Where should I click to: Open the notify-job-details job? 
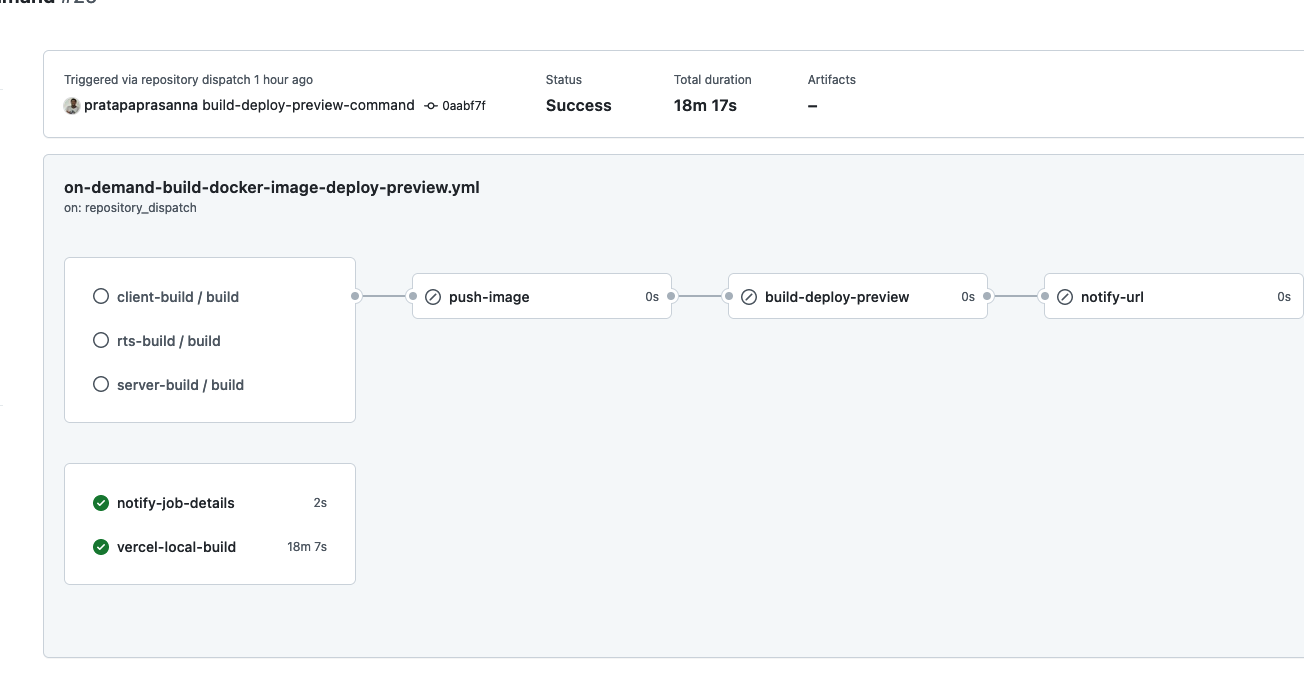(x=176, y=503)
